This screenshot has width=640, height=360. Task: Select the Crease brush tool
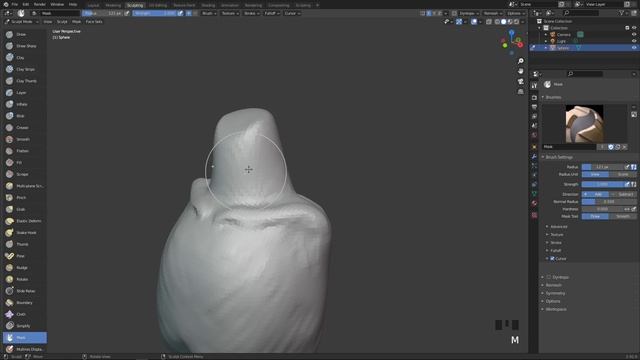coord(24,127)
